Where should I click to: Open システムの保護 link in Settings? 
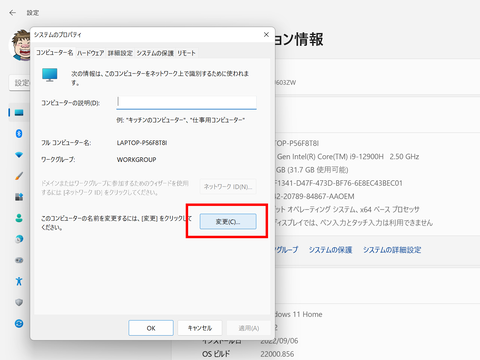pos(330,250)
